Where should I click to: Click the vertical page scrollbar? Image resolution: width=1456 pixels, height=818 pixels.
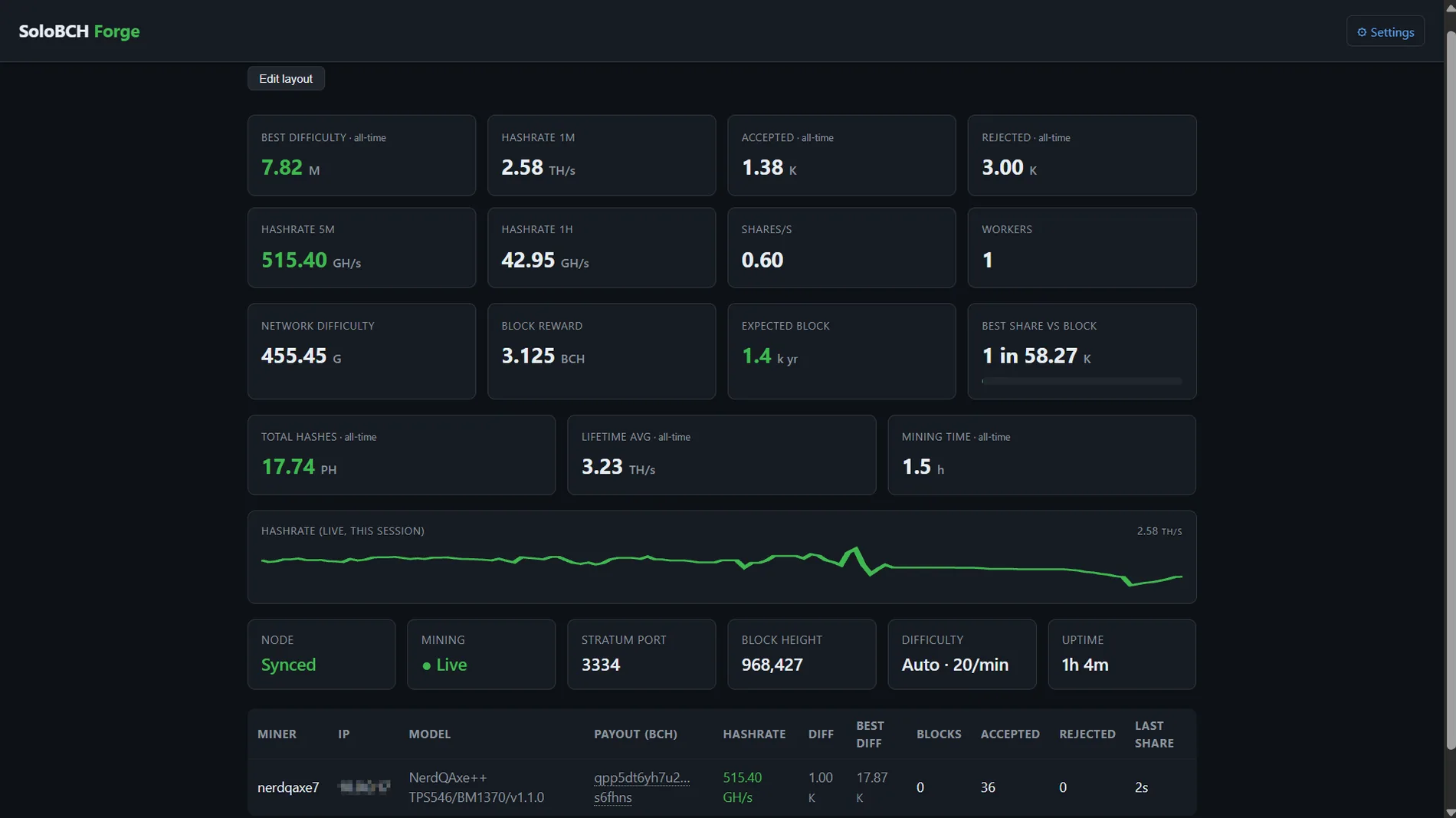click(1450, 391)
